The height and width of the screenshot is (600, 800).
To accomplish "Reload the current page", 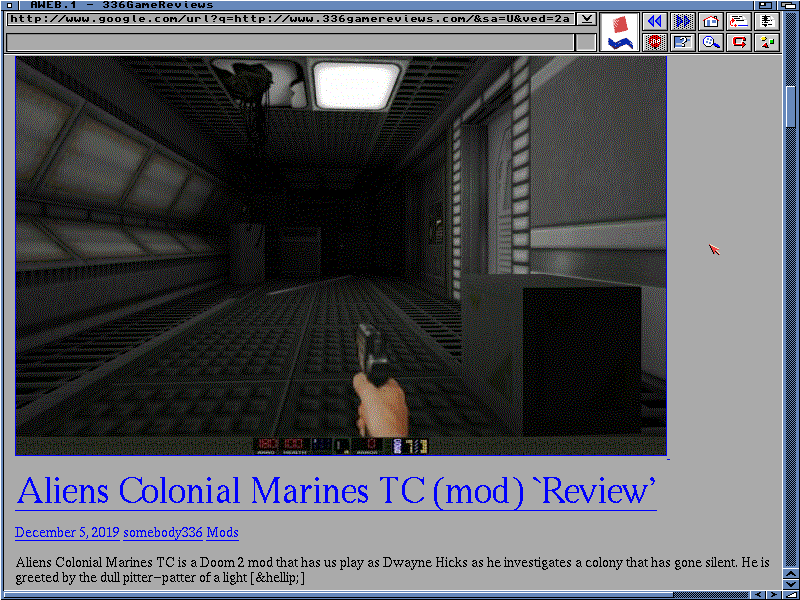I will (x=740, y=42).
